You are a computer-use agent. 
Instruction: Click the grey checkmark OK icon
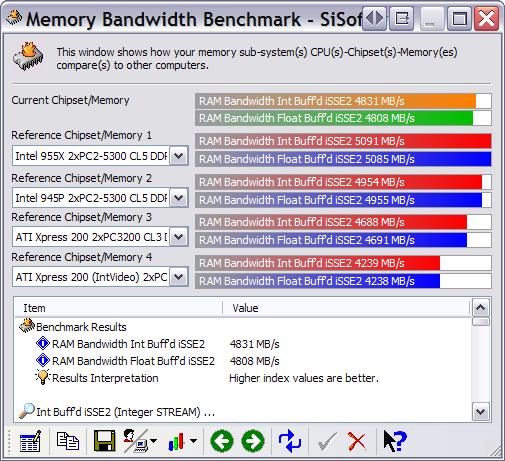click(x=327, y=441)
